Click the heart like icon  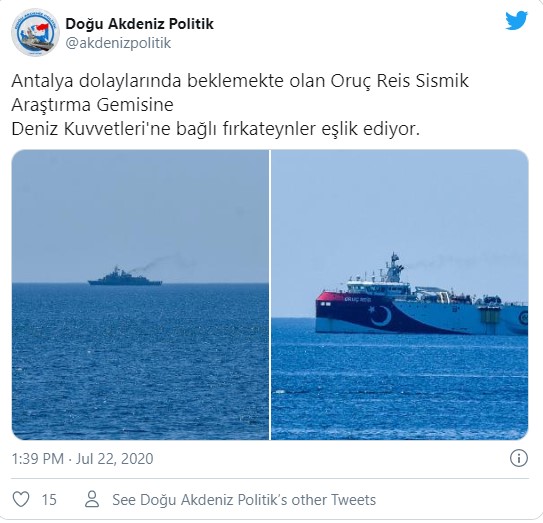click(21, 499)
